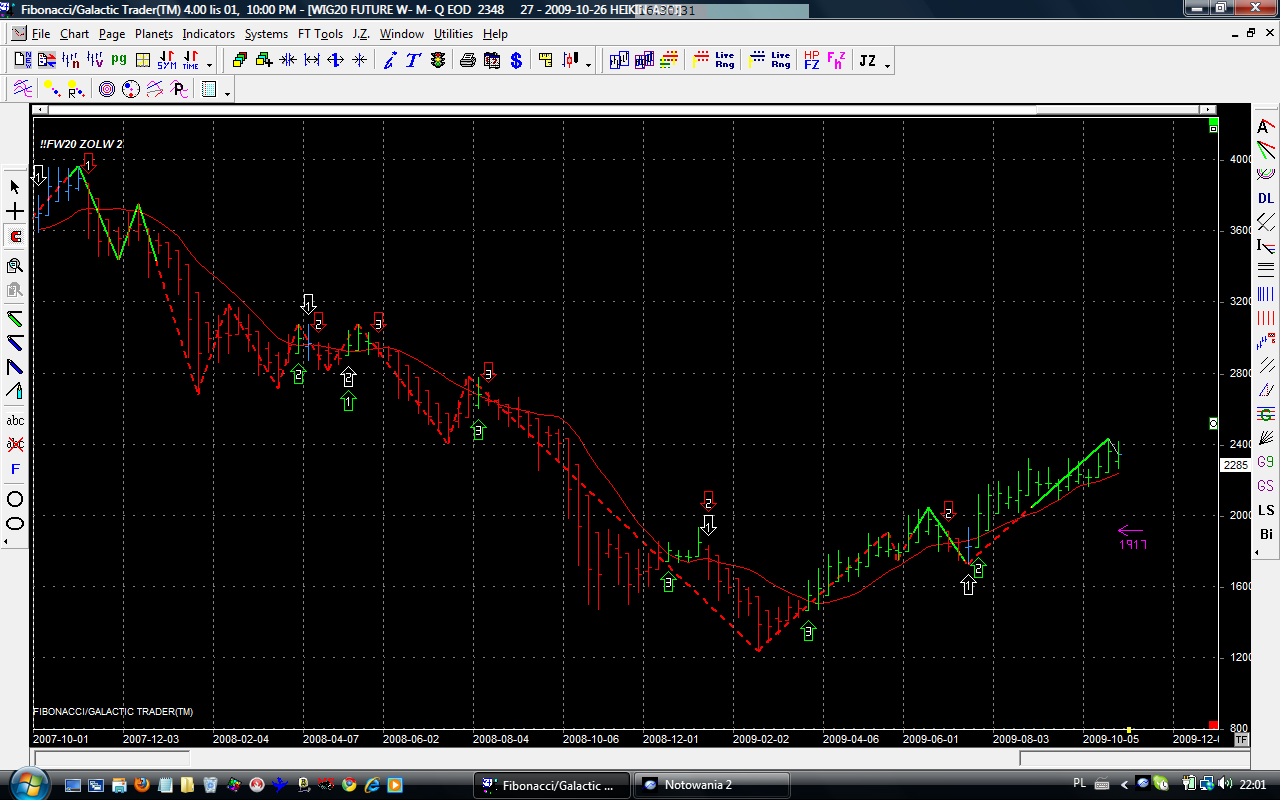Select the circle drawing tool in left toolbar
The image size is (1280, 800).
pos(15,499)
